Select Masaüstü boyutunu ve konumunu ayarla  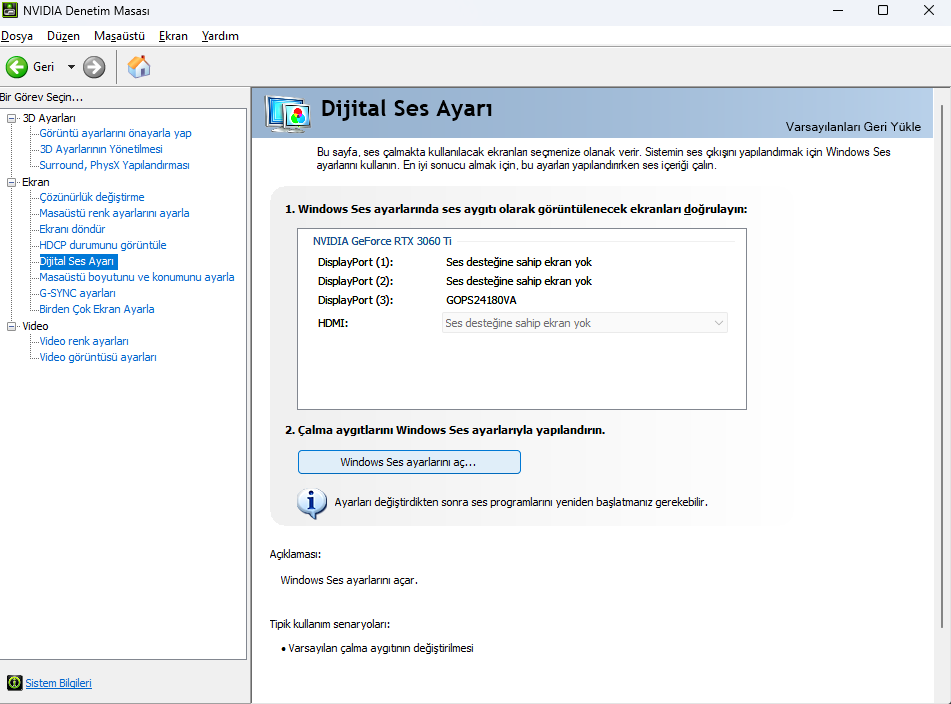(x=136, y=277)
